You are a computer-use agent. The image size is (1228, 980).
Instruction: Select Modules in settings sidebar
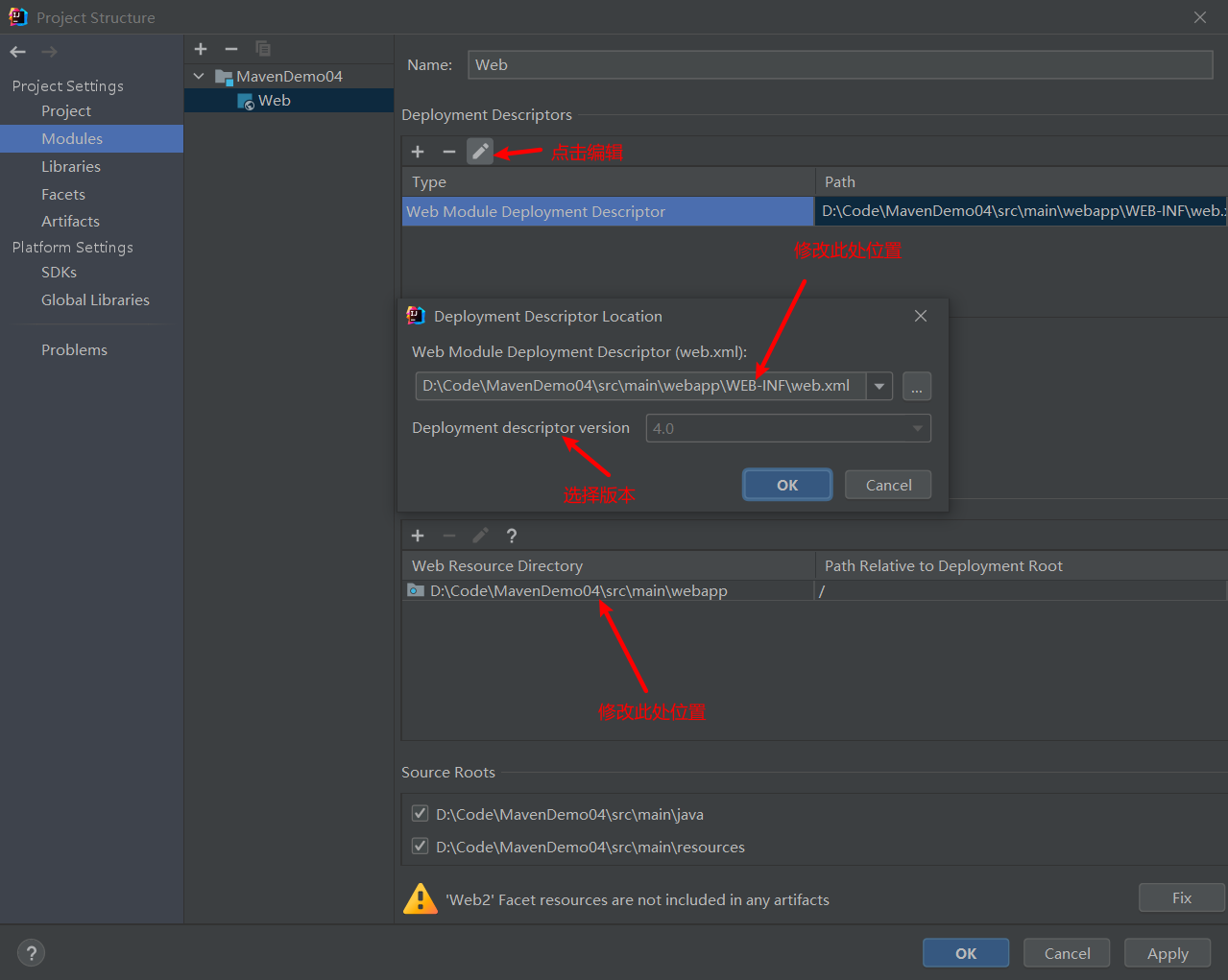91,138
